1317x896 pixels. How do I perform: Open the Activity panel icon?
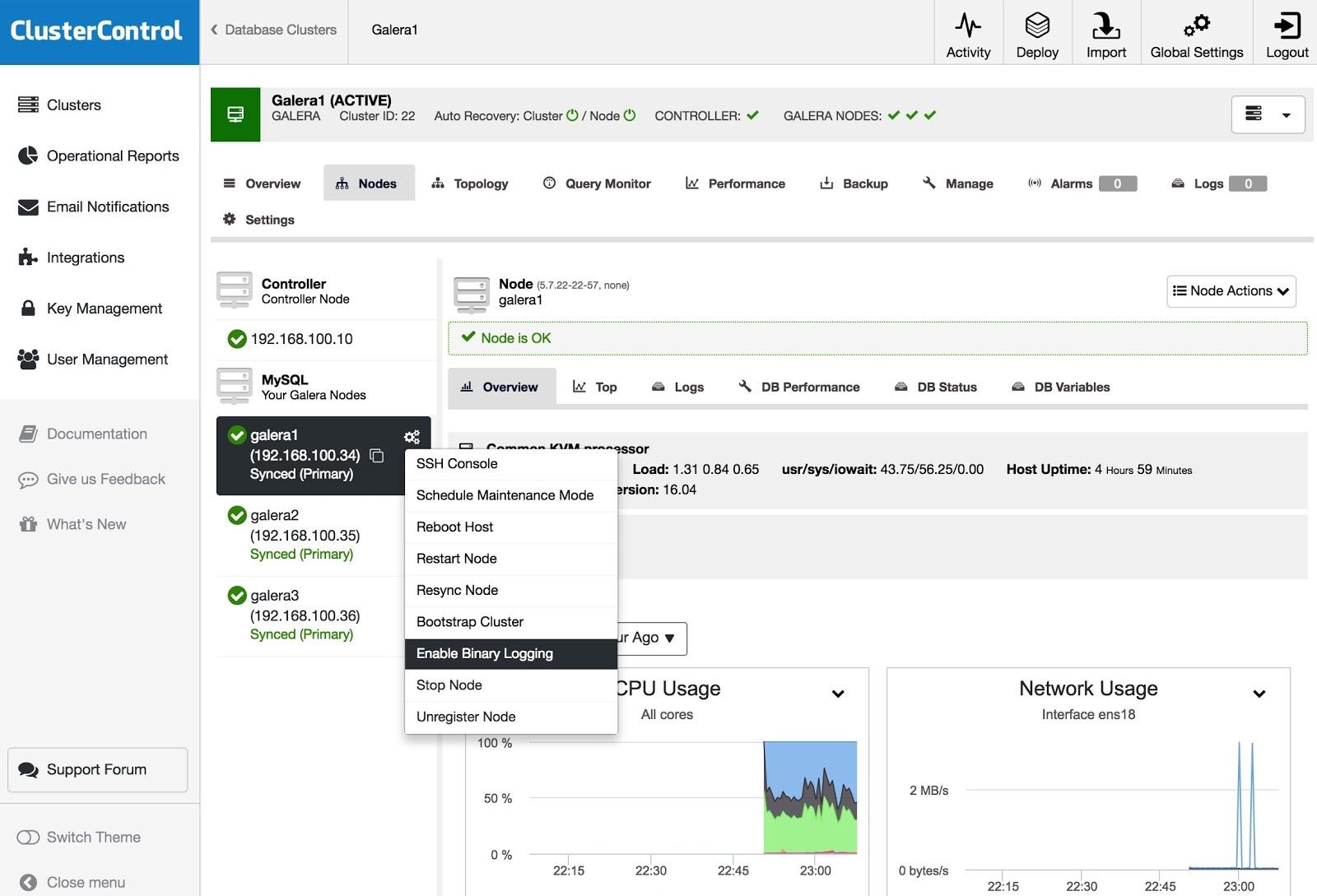click(968, 26)
